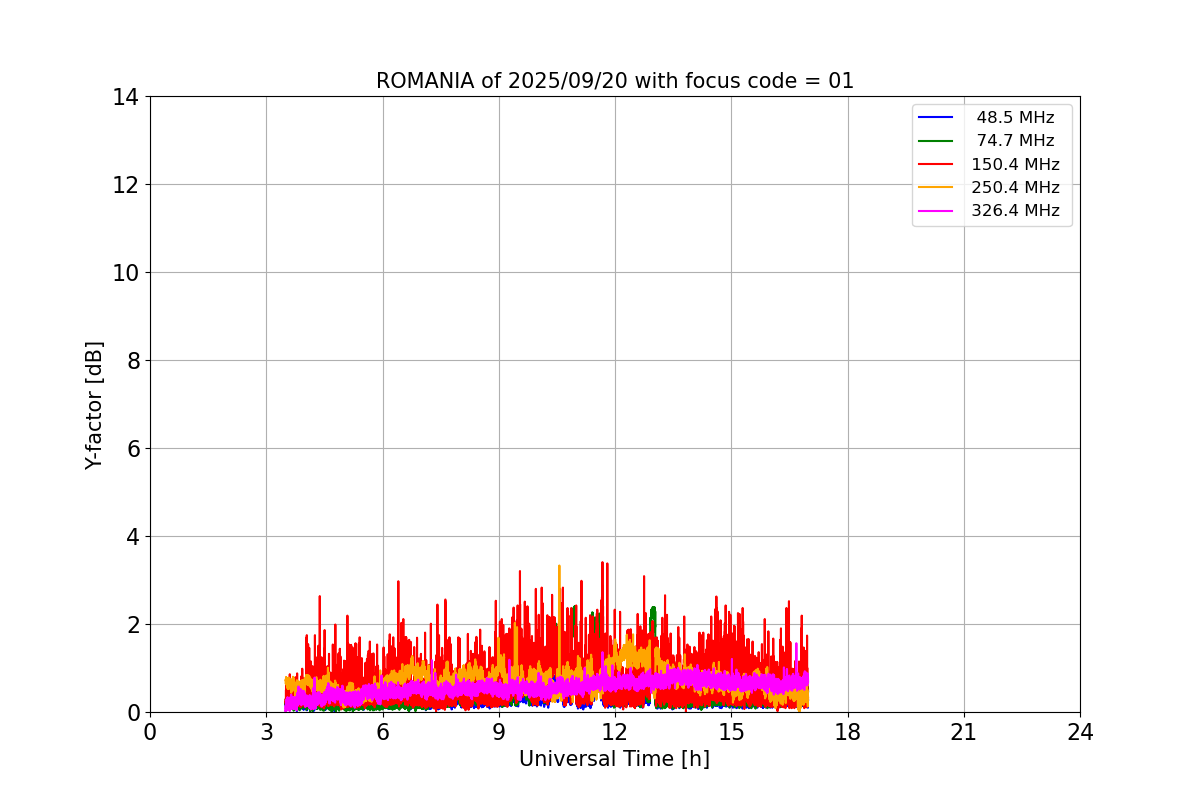Click the x-axis tick label "15"

(731, 733)
